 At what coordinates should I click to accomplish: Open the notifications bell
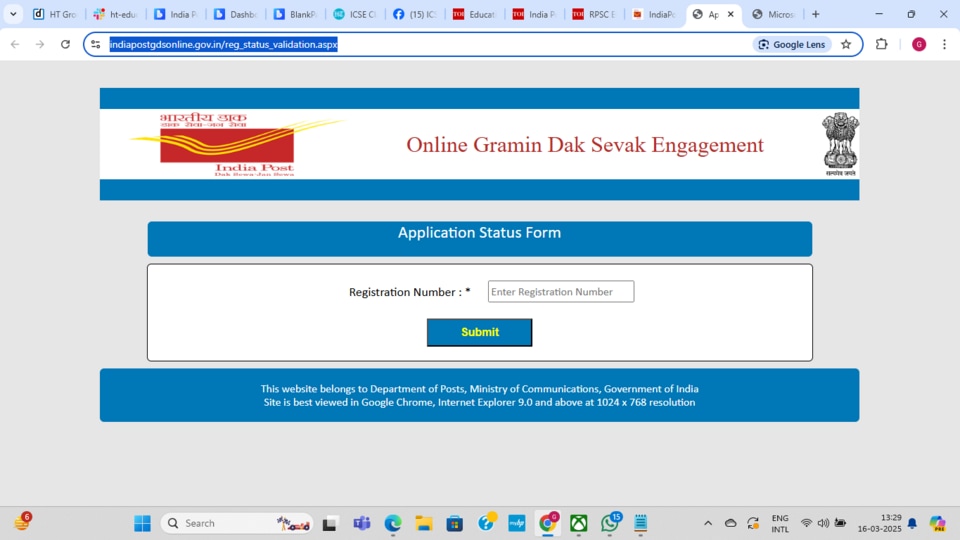pyautogui.click(x=912, y=523)
